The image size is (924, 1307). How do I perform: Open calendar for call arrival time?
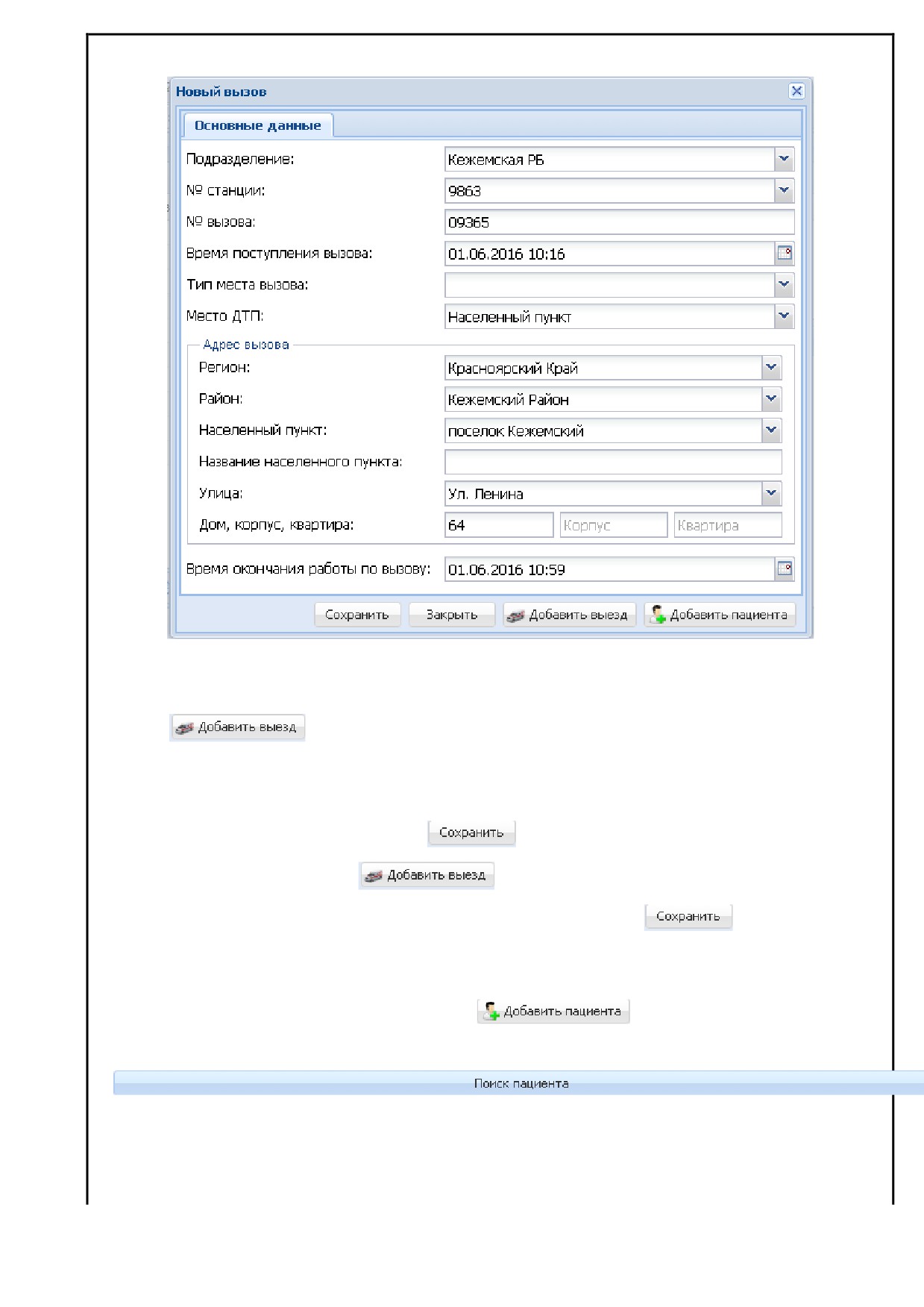coord(785,254)
